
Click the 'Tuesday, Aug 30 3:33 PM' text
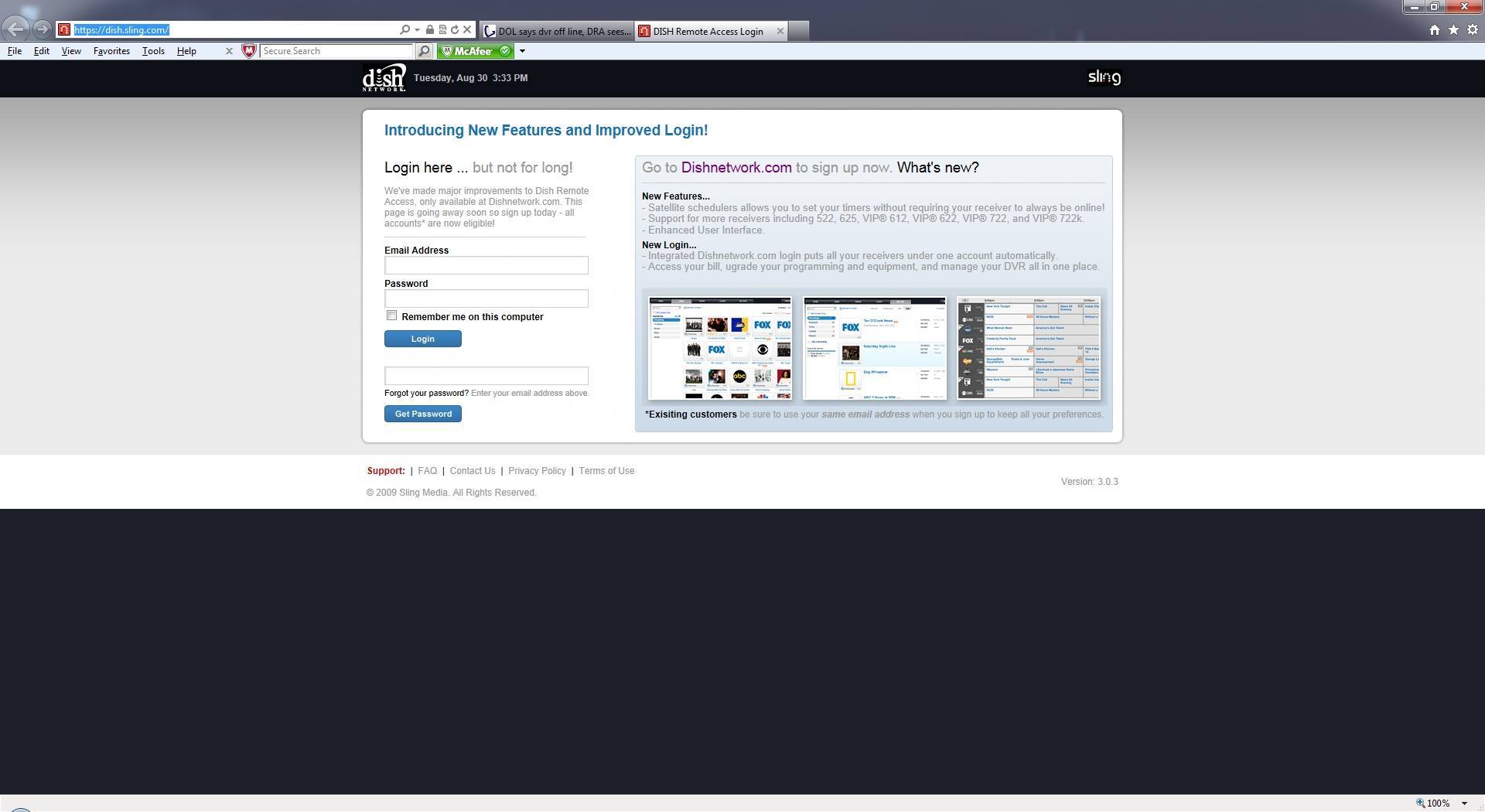point(470,78)
